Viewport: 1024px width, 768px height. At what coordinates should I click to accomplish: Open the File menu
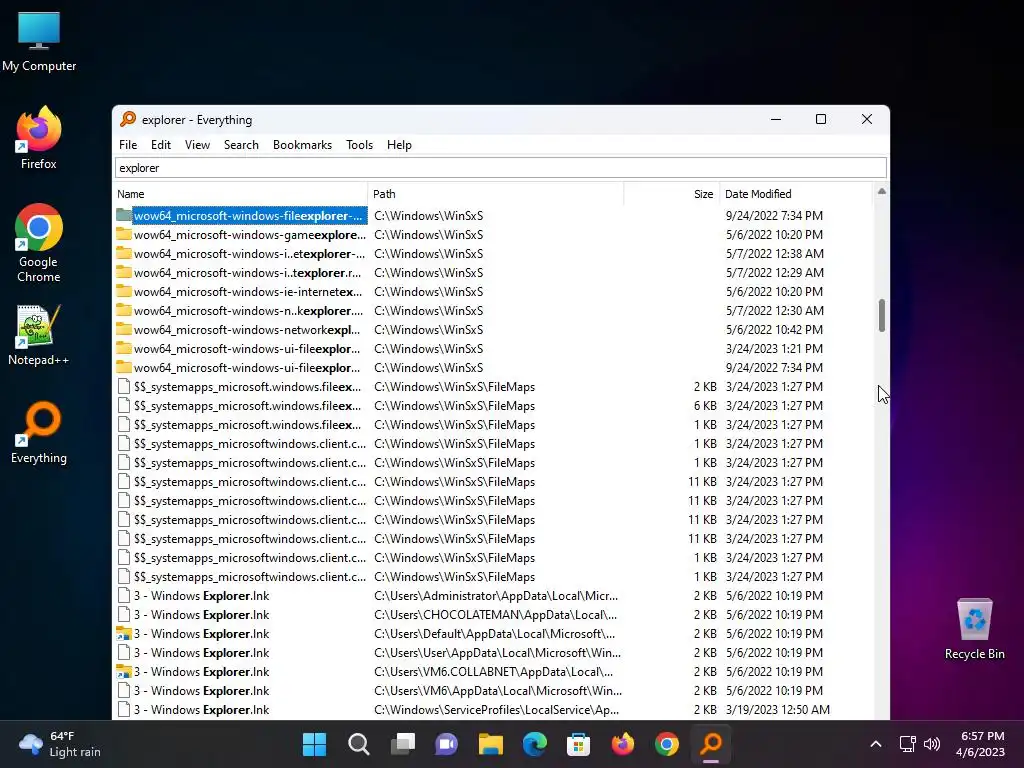click(128, 145)
